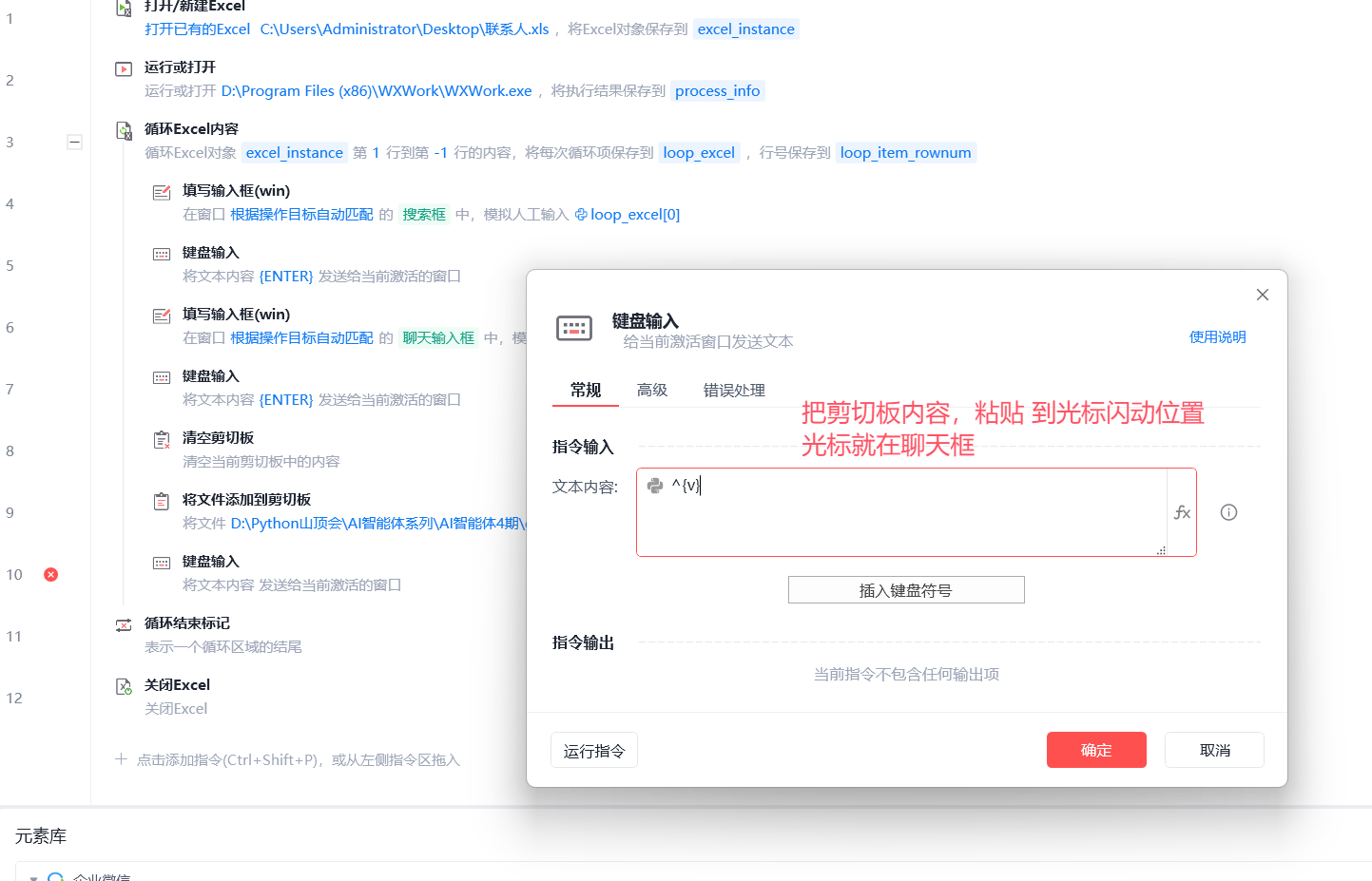
Task: Click the info circle beside text content
Action: tap(1228, 512)
